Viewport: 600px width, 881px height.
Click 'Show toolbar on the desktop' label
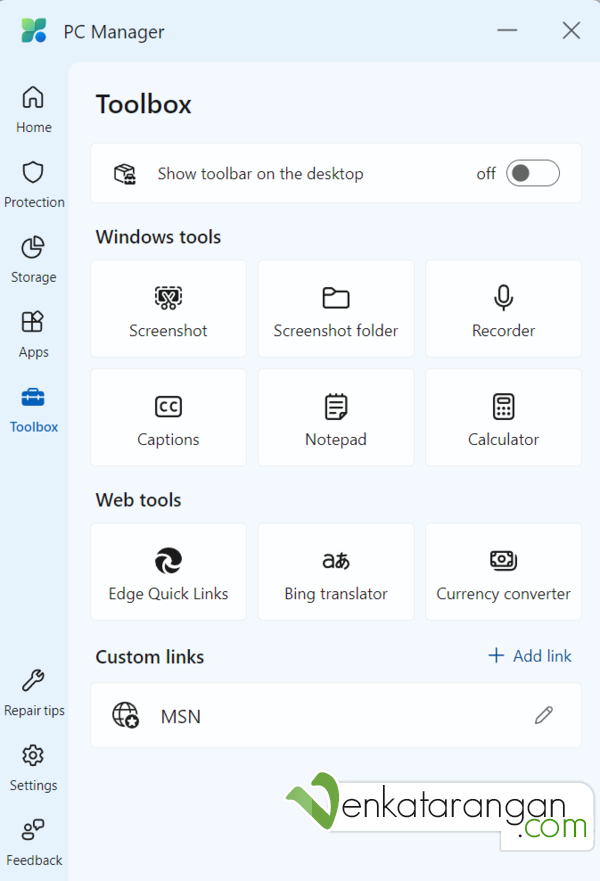click(x=260, y=174)
